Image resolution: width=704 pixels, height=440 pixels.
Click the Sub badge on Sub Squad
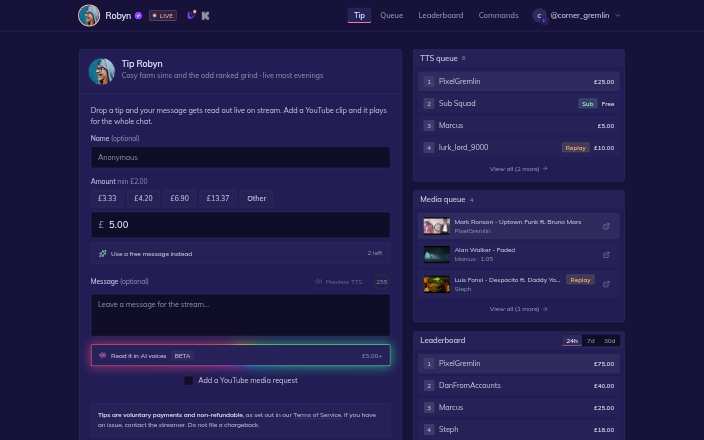587,104
